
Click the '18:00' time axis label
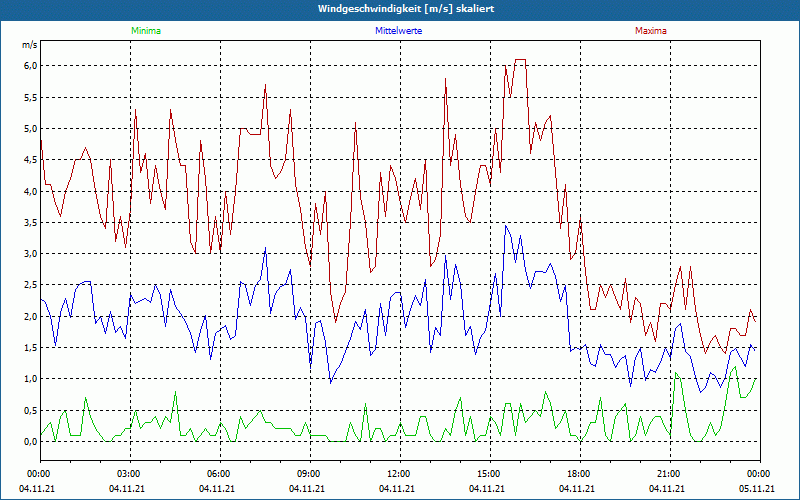(x=581, y=474)
